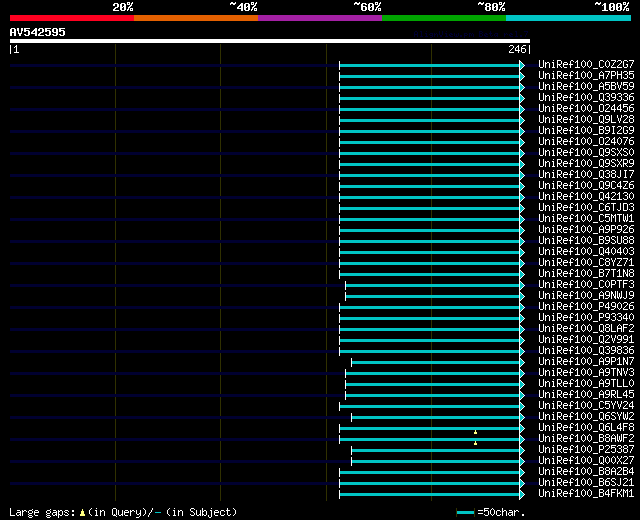Select the UniRef100_Q9C4Z6 entry
640x520 pixels.
click(586, 186)
